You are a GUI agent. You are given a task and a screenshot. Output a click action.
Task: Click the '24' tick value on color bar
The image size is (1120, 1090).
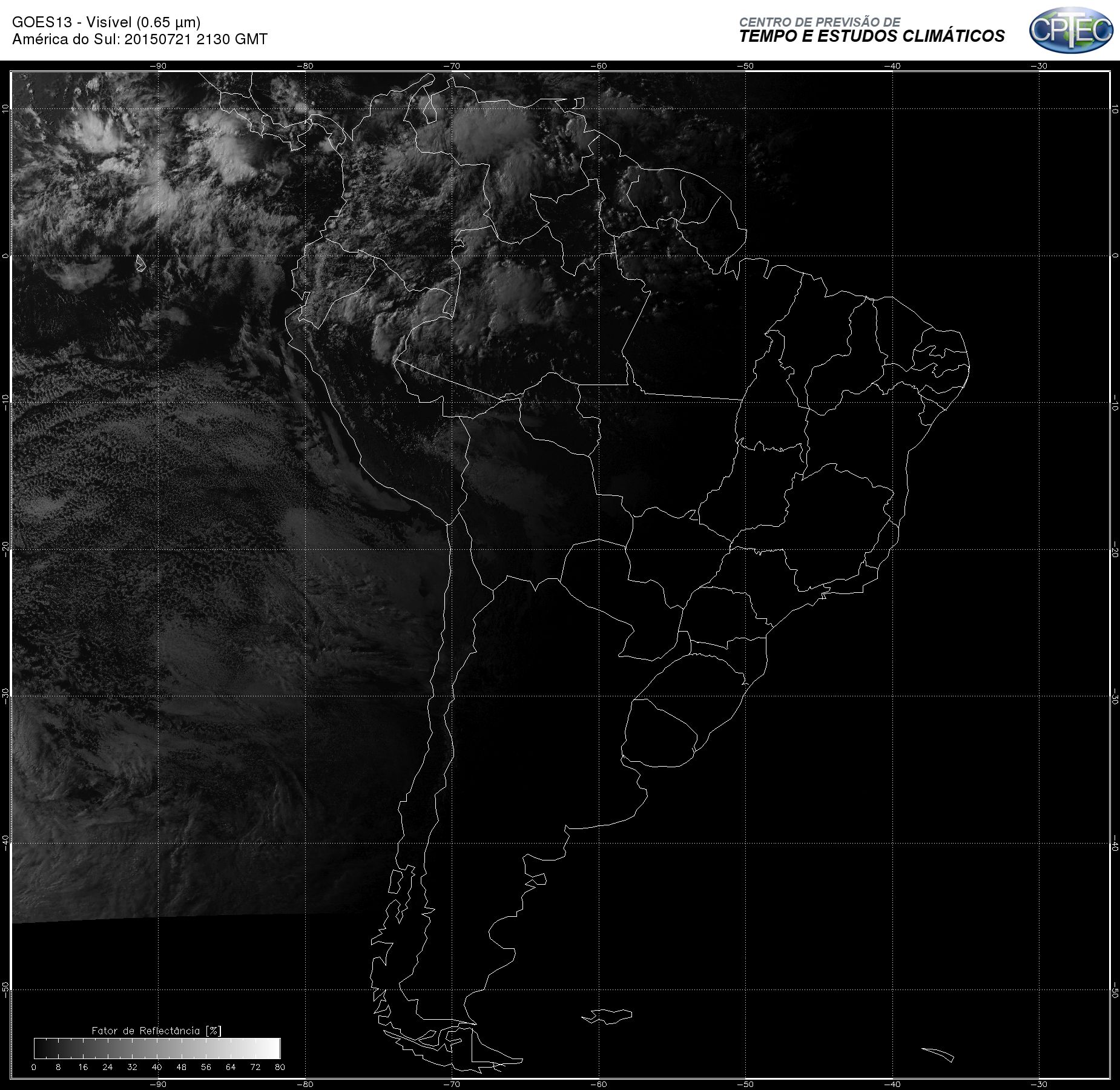click(108, 1067)
